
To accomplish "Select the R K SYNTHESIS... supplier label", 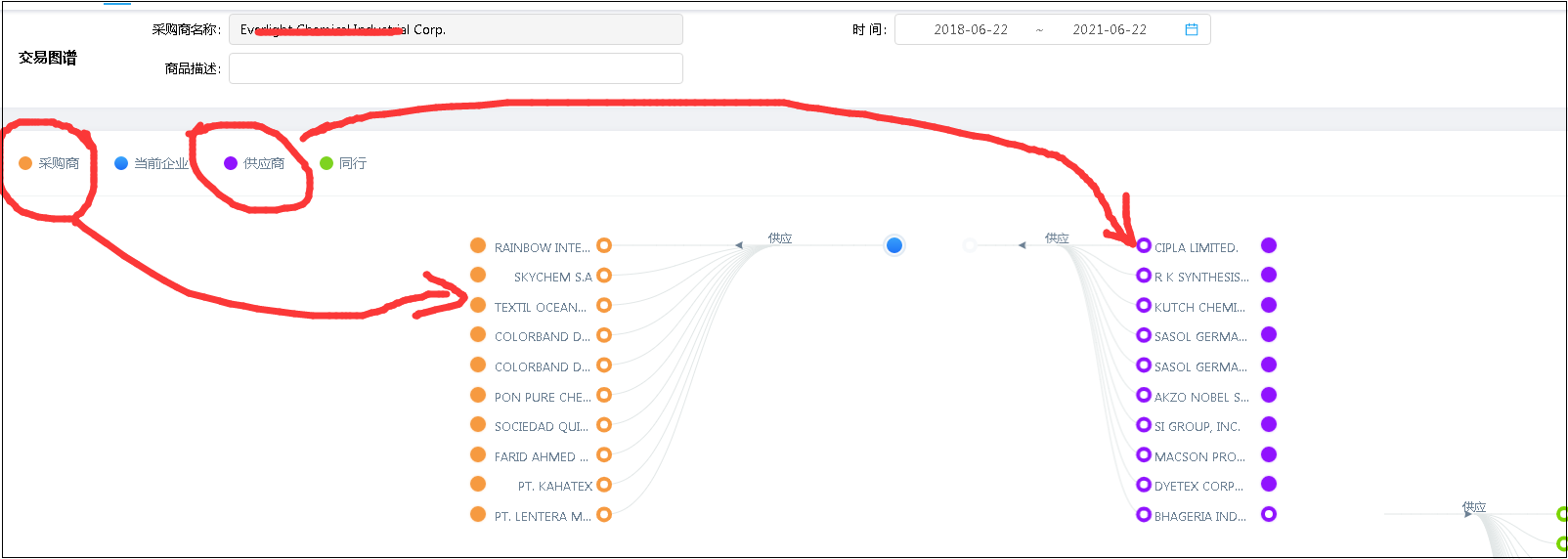I will pos(1201,278).
